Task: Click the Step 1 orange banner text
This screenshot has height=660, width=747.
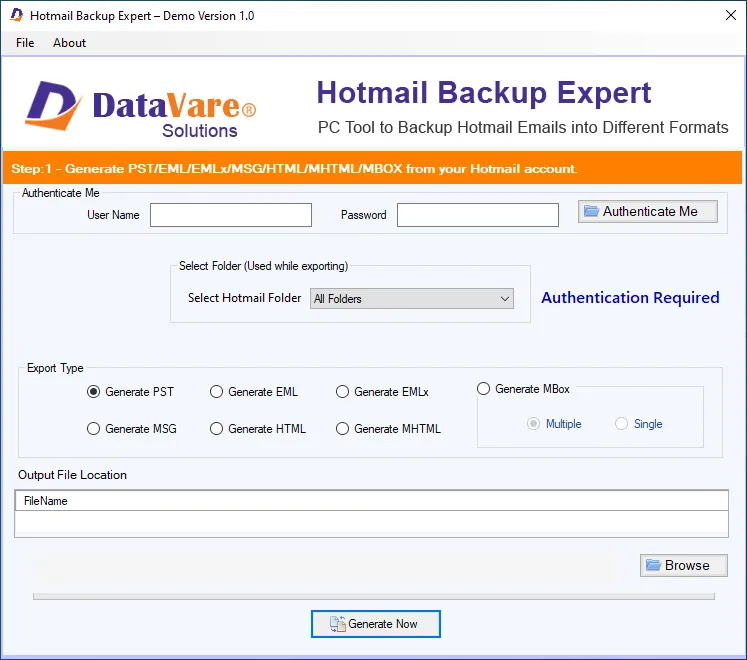Action: 294,169
